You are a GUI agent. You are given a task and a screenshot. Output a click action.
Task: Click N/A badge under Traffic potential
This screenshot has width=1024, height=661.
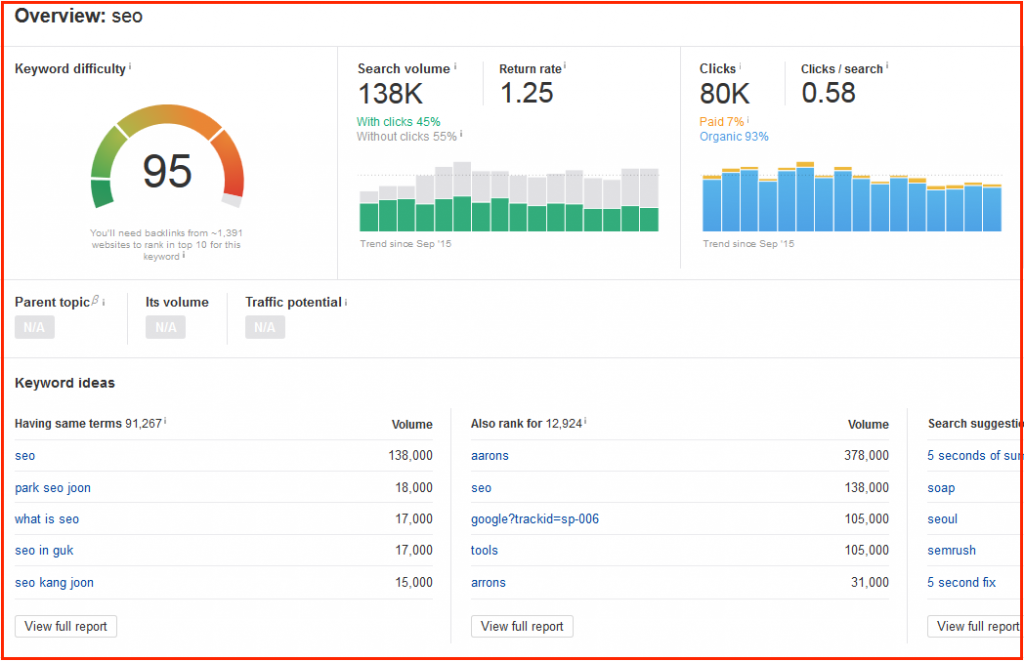[264, 327]
